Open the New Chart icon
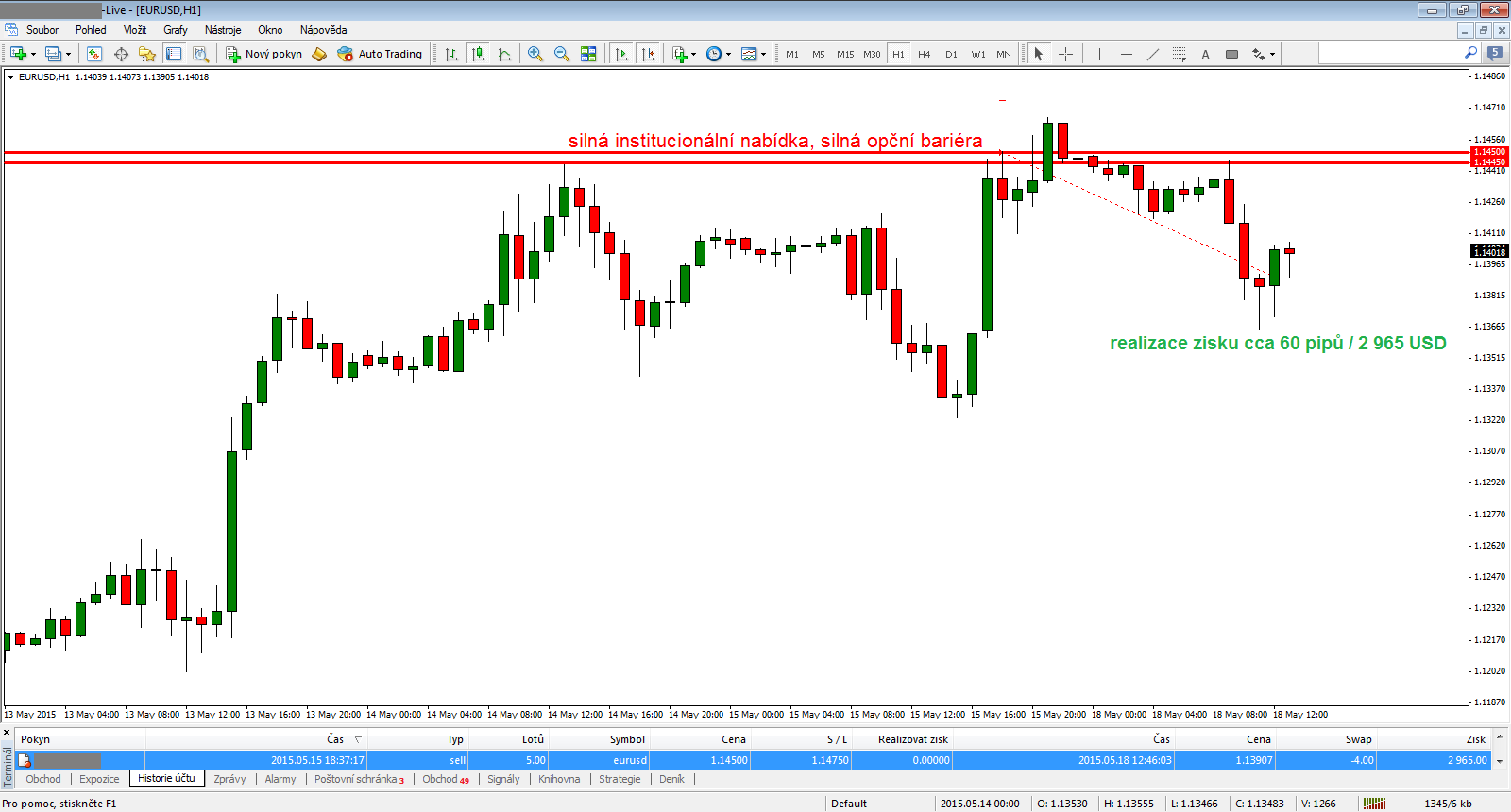Viewport: 1511px width, 812px height. pyautogui.click(x=18, y=54)
